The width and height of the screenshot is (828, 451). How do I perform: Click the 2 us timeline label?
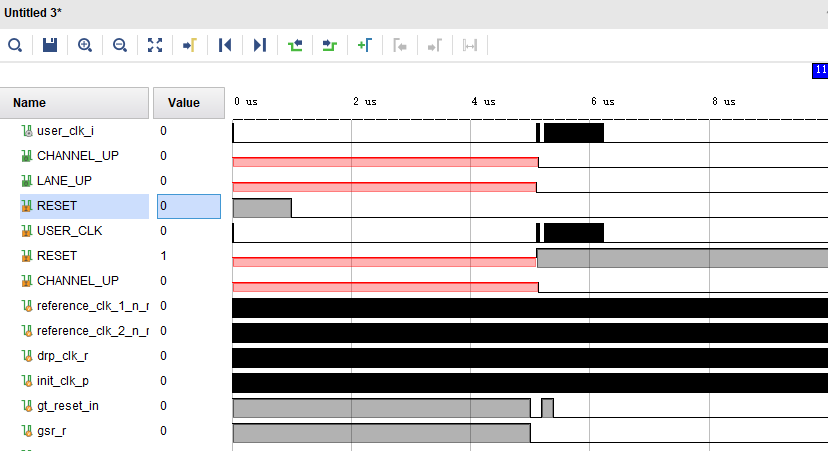click(x=365, y=101)
